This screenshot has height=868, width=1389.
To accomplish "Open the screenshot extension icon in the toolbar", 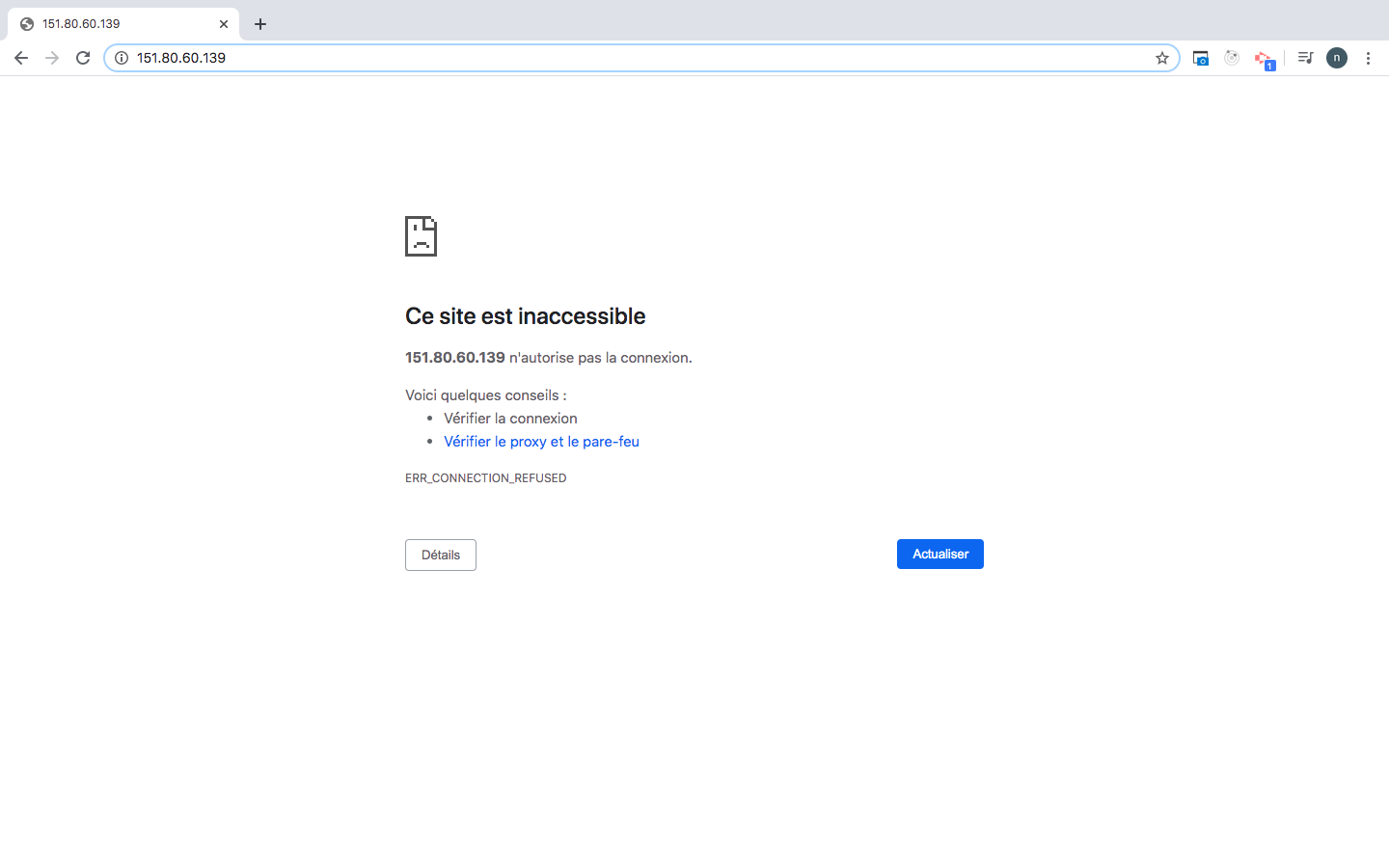I will click(1201, 58).
